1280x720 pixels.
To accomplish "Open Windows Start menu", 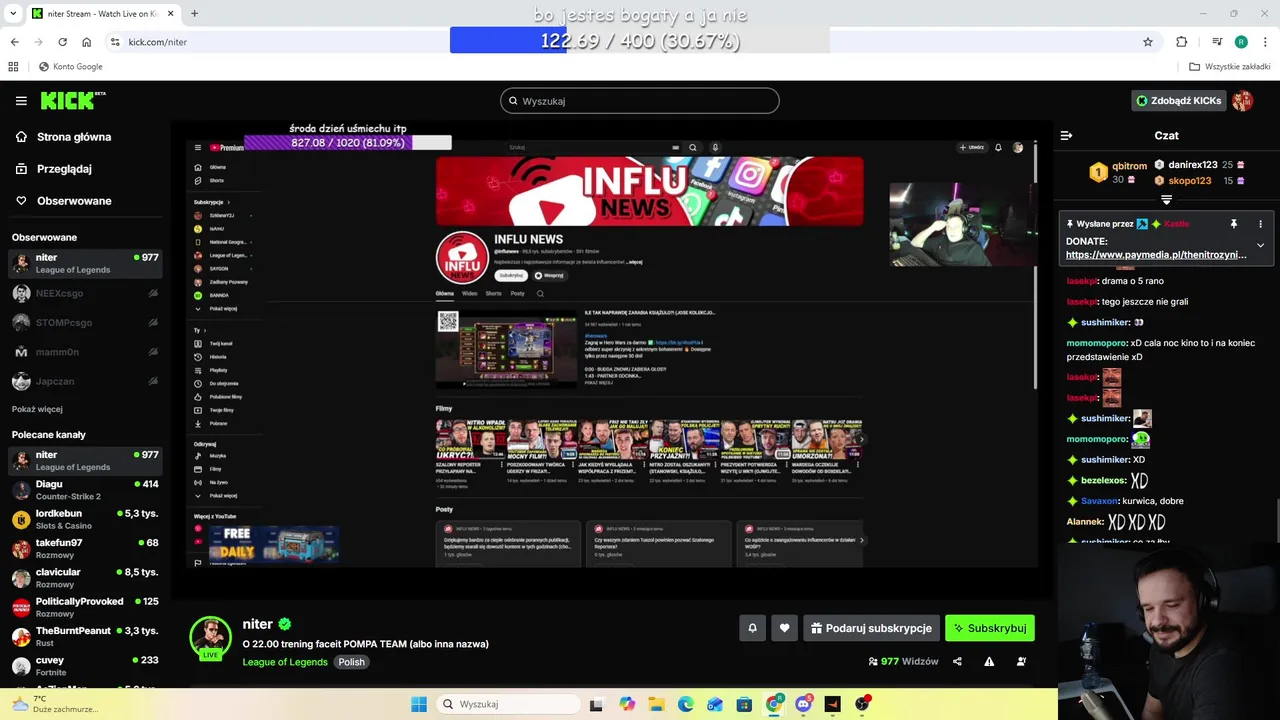I will tap(419, 704).
